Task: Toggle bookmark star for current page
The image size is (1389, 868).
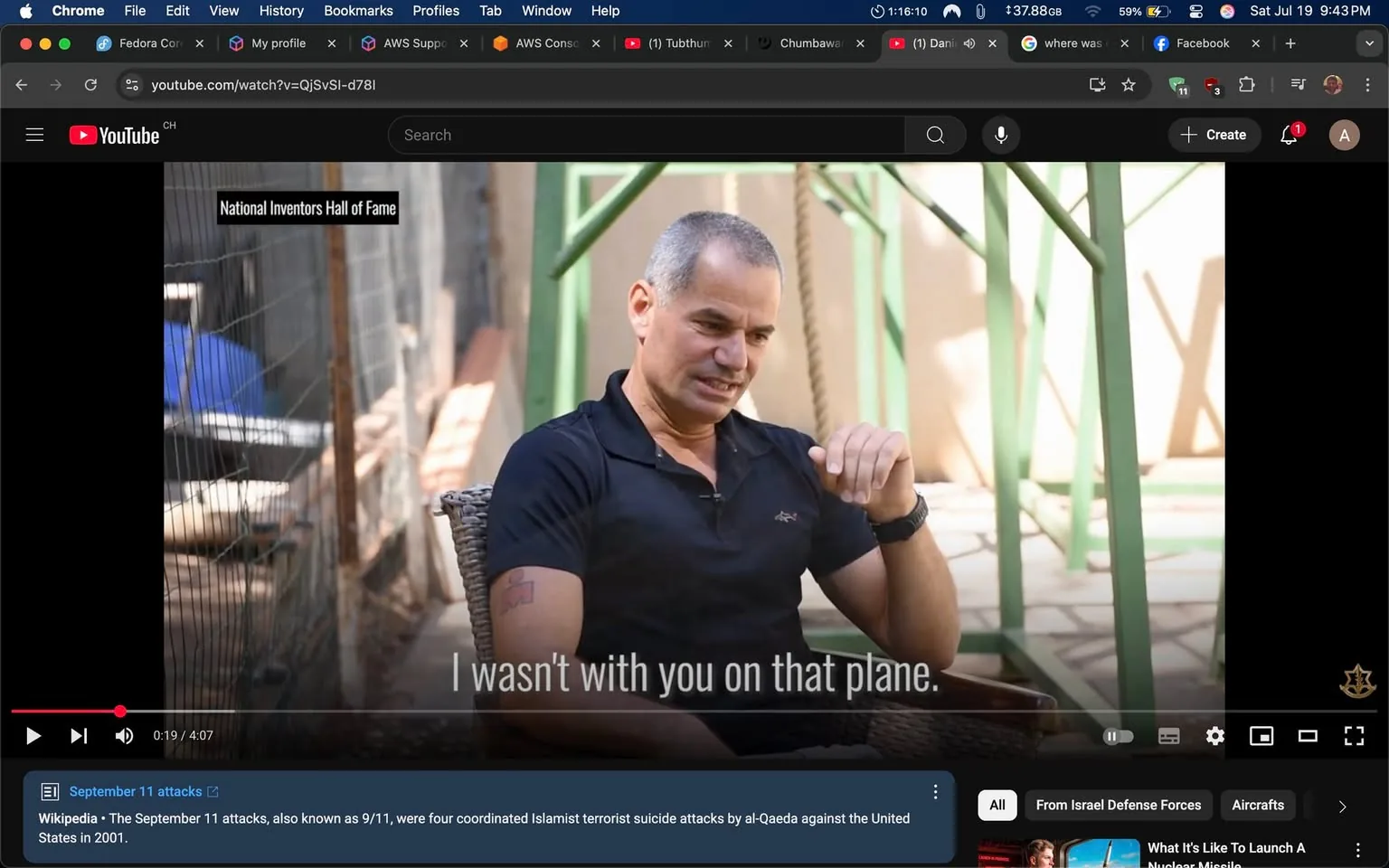Action: [x=1128, y=84]
